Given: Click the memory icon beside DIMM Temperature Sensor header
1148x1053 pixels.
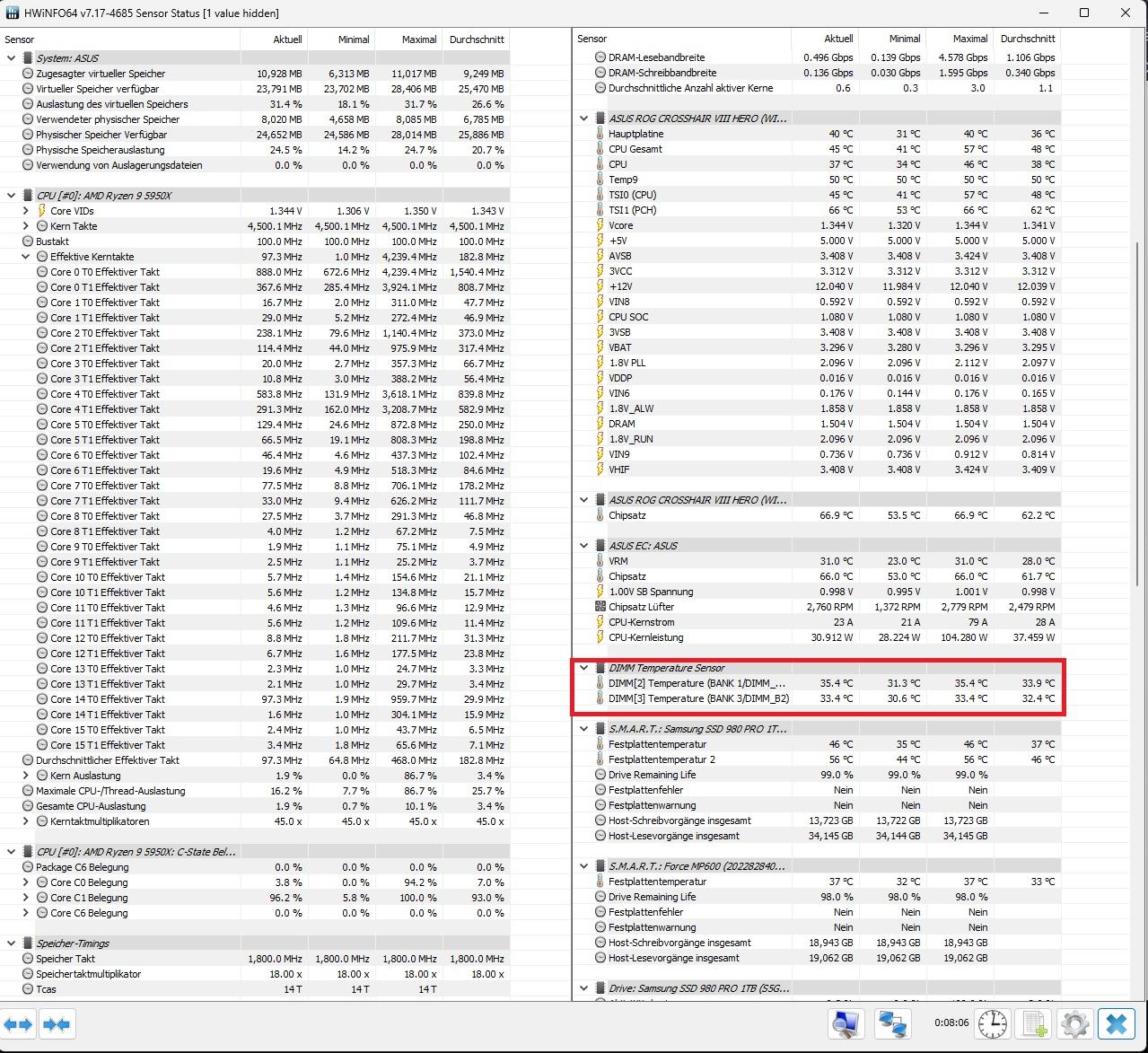Looking at the screenshot, I should pyautogui.click(x=600, y=668).
